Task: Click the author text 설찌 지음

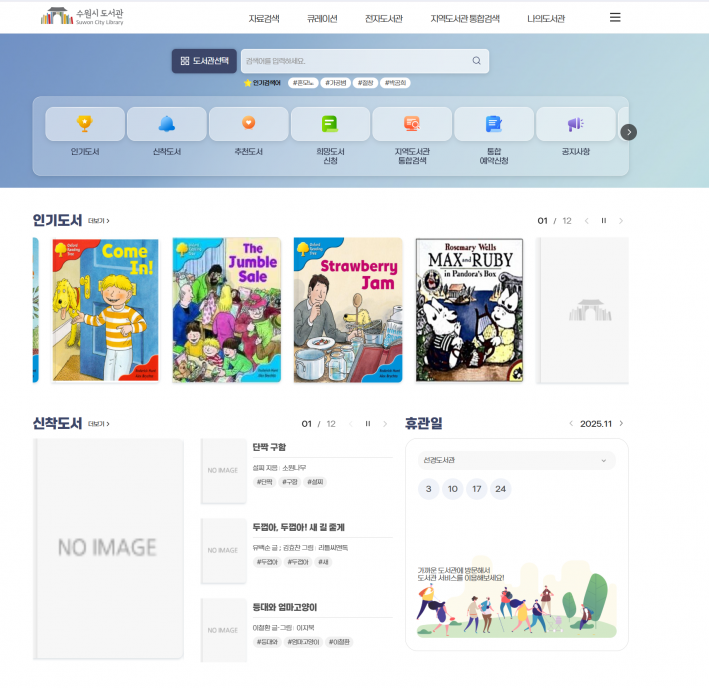Action: tap(265, 467)
